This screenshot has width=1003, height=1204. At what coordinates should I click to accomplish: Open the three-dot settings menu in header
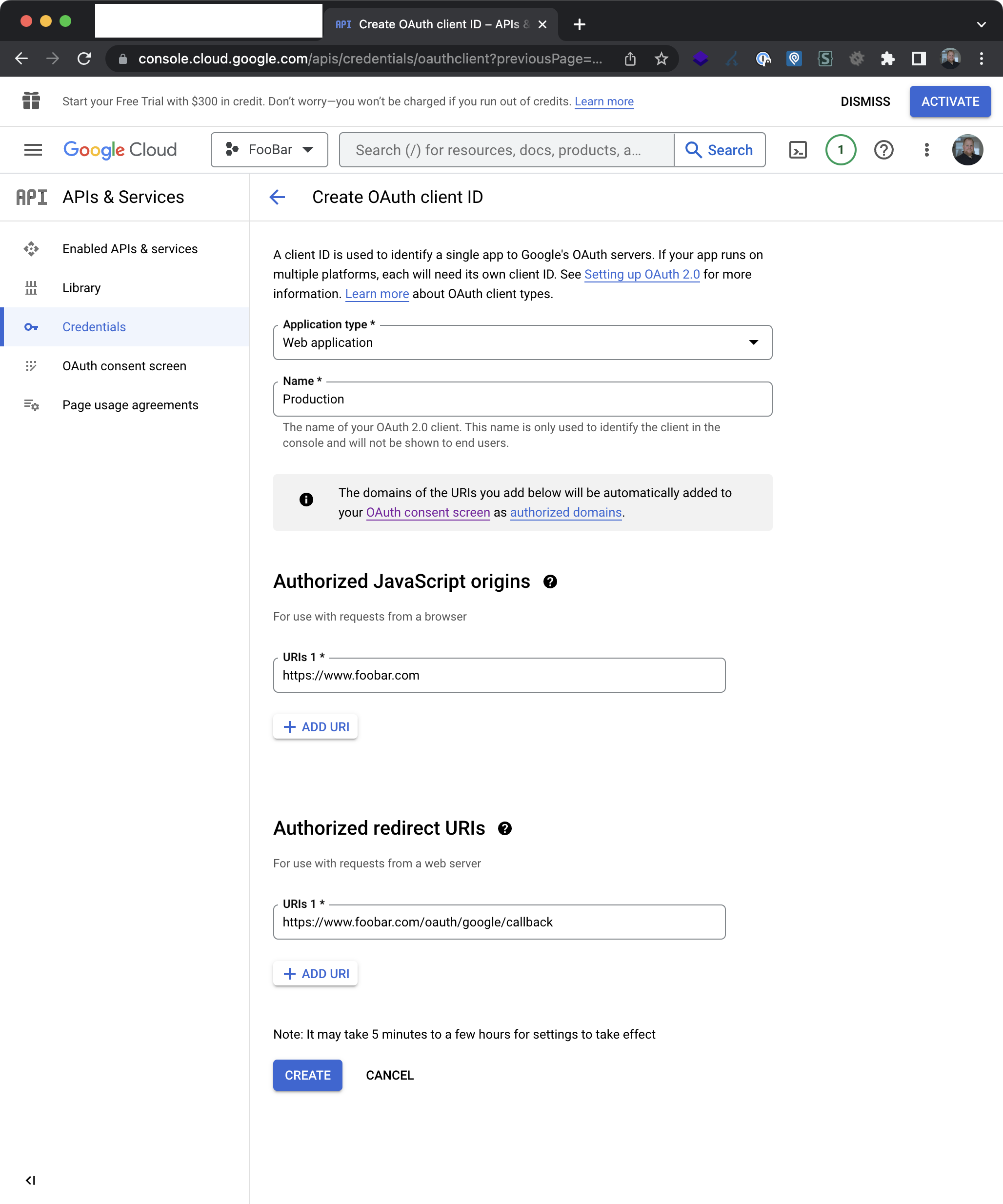pyautogui.click(x=926, y=150)
